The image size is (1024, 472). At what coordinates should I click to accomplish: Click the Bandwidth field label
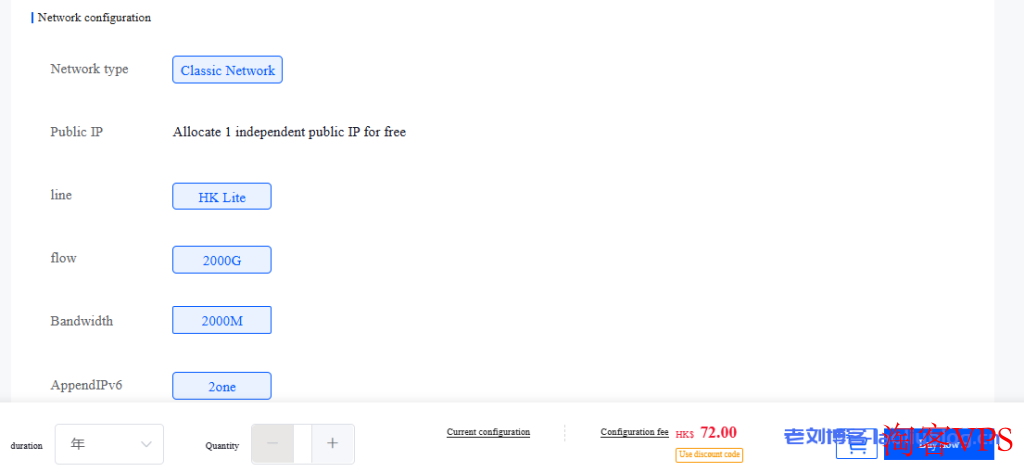(82, 321)
